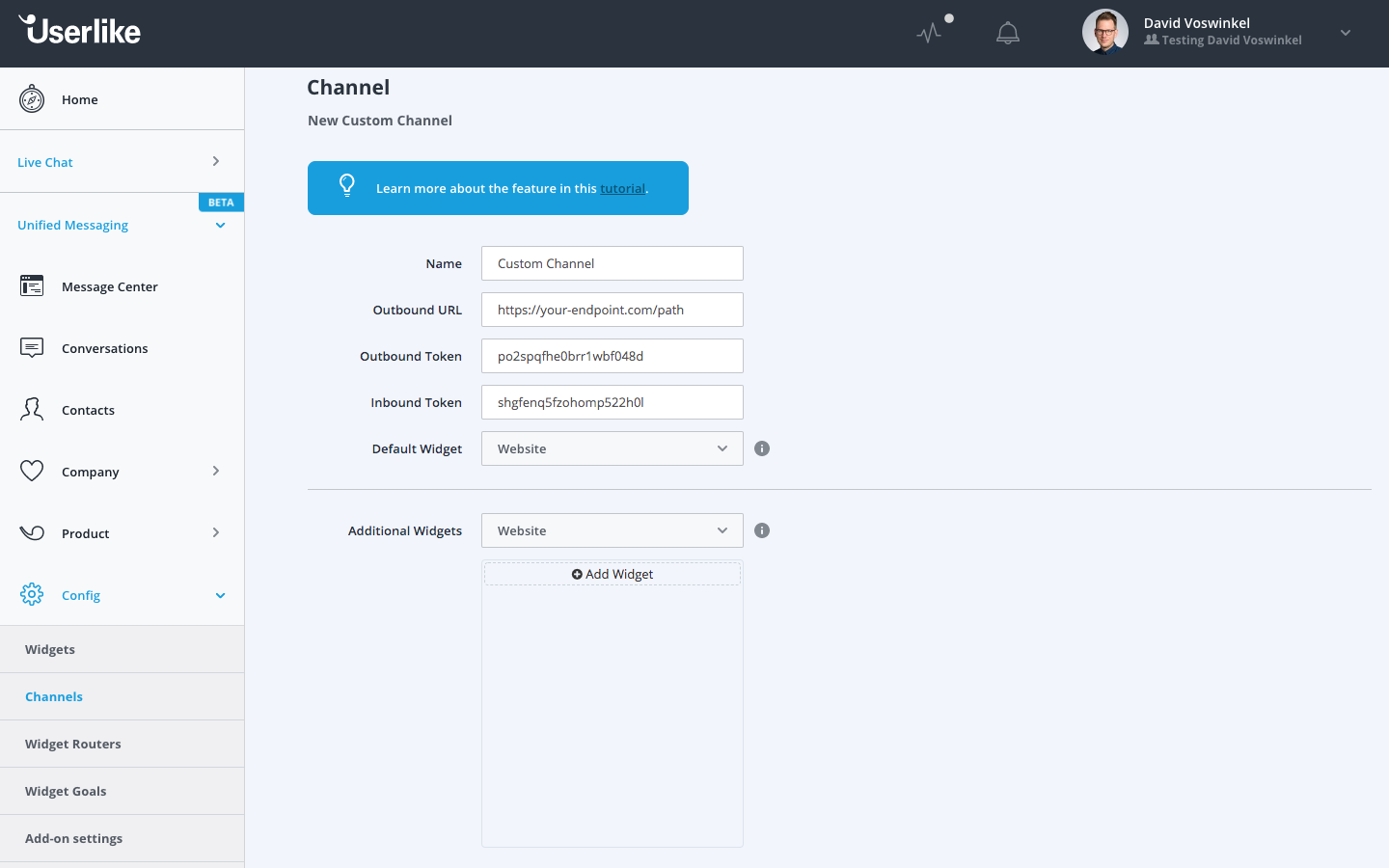The image size is (1389, 868).
Task: Click the David Voswinkel account name
Action: 1196,23
